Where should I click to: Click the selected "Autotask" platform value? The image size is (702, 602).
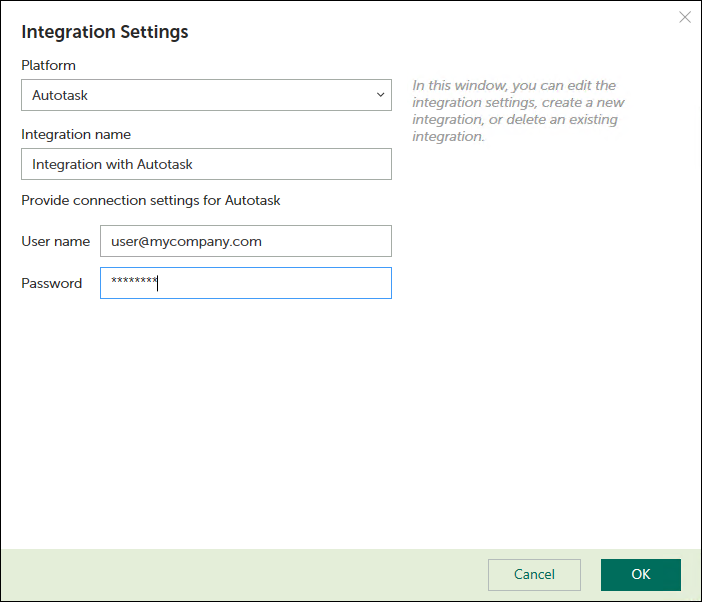pyautogui.click(x=60, y=96)
